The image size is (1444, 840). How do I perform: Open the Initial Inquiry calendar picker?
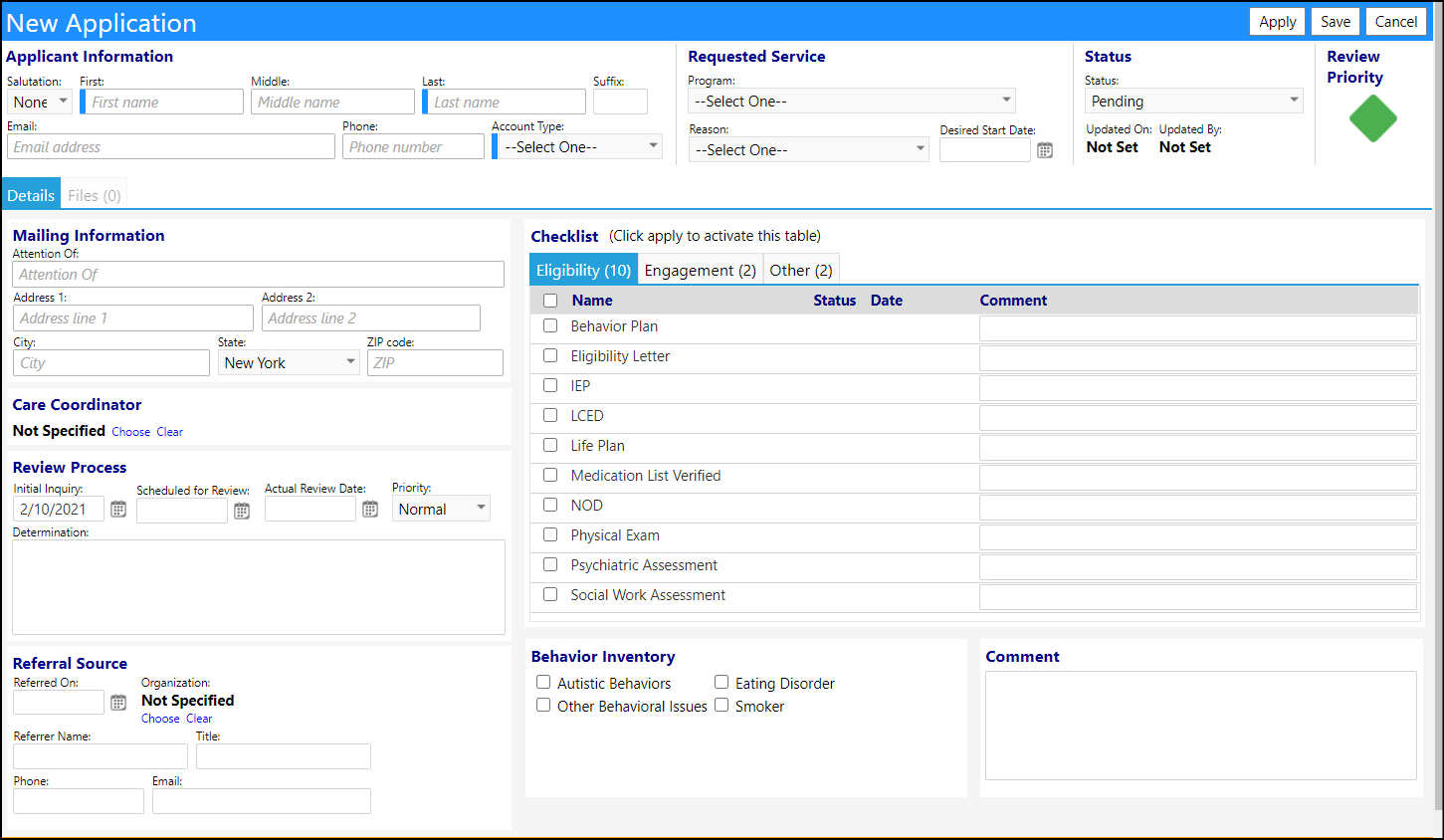click(x=118, y=510)
